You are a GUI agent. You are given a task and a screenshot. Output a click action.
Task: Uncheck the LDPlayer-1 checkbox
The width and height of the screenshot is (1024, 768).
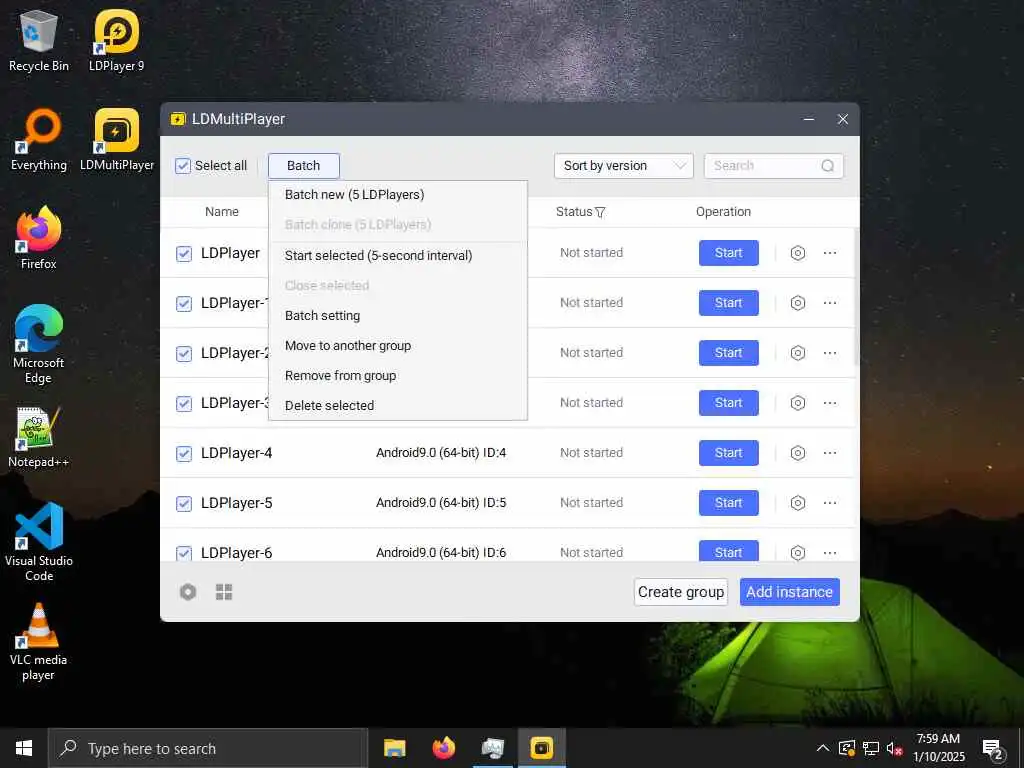(184, 304)
